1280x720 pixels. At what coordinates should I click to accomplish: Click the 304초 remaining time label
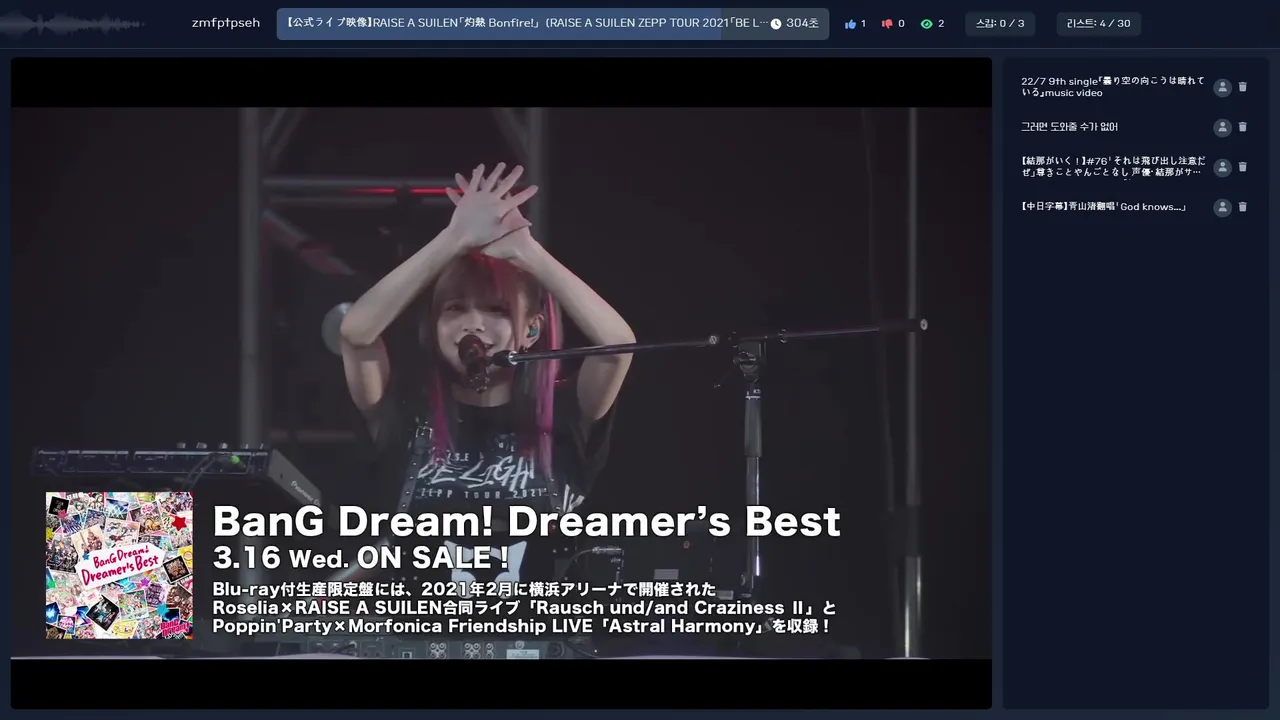(802, 24)
